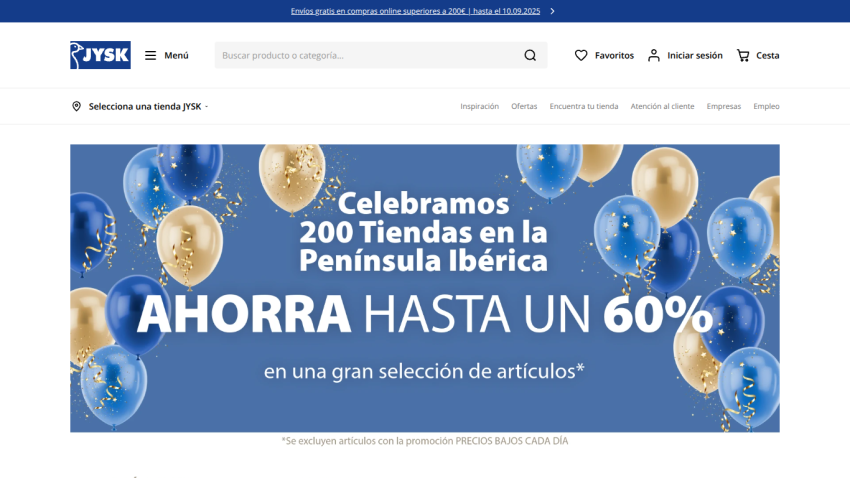Screen dimensions: 850x478
Task: Click the PRECIOS BAJOS CADA DÍA disclaimer text
Action: coord(424,441)
